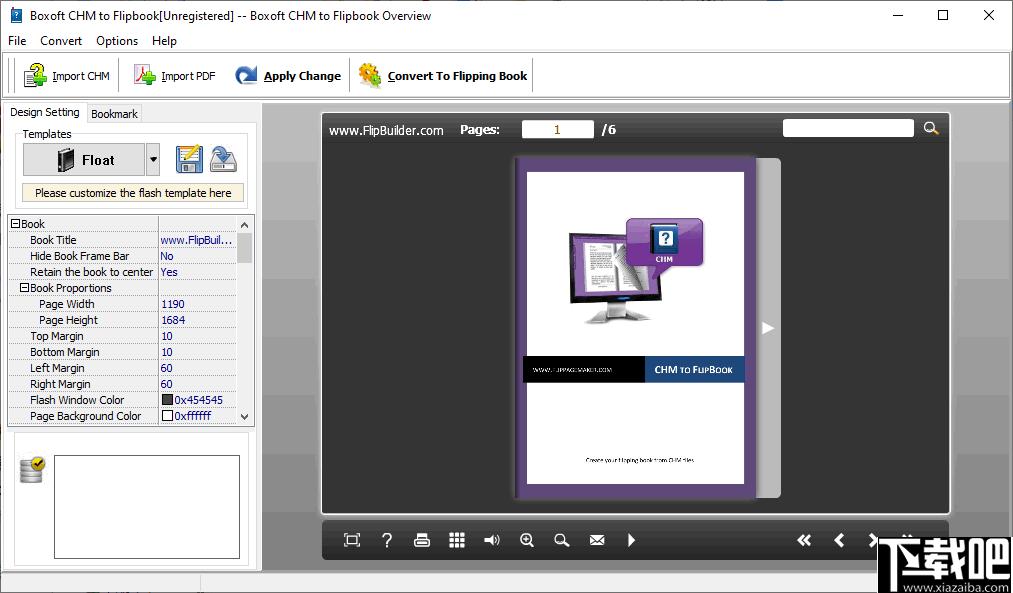Click the book cover page thumbnail
1013x593 pixels.
click(x=635, y=328)
